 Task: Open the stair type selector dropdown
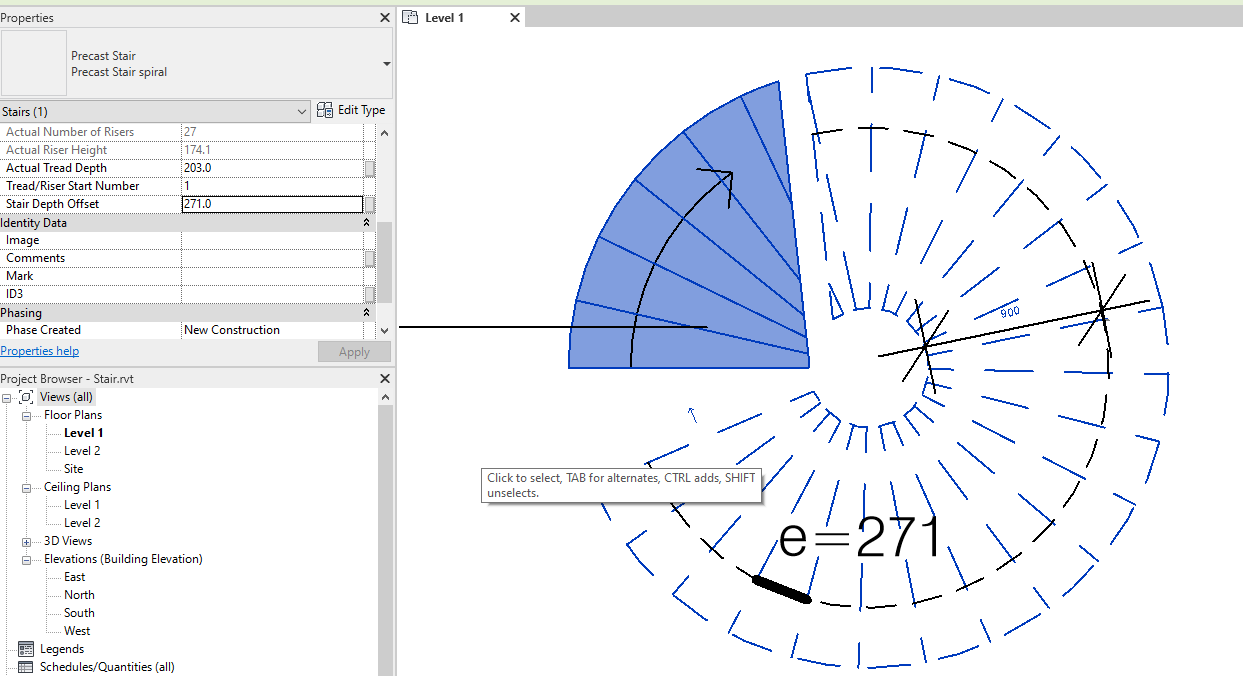[385, 62]
